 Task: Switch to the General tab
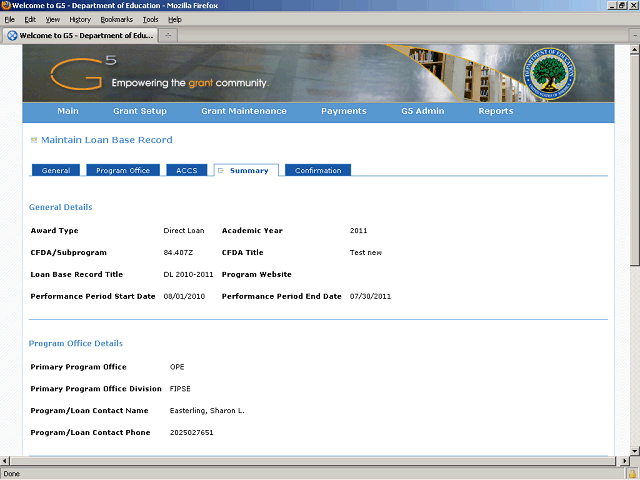pos(56,170)
